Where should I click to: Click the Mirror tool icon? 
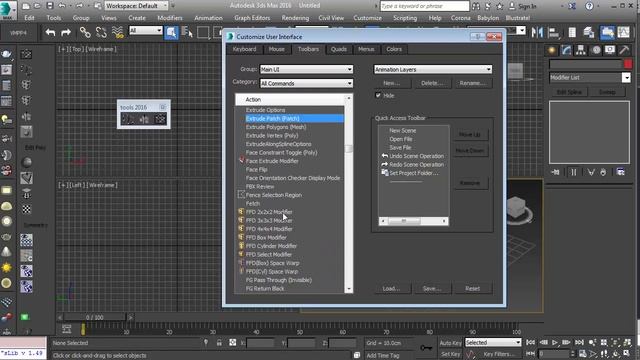point(537,32)
